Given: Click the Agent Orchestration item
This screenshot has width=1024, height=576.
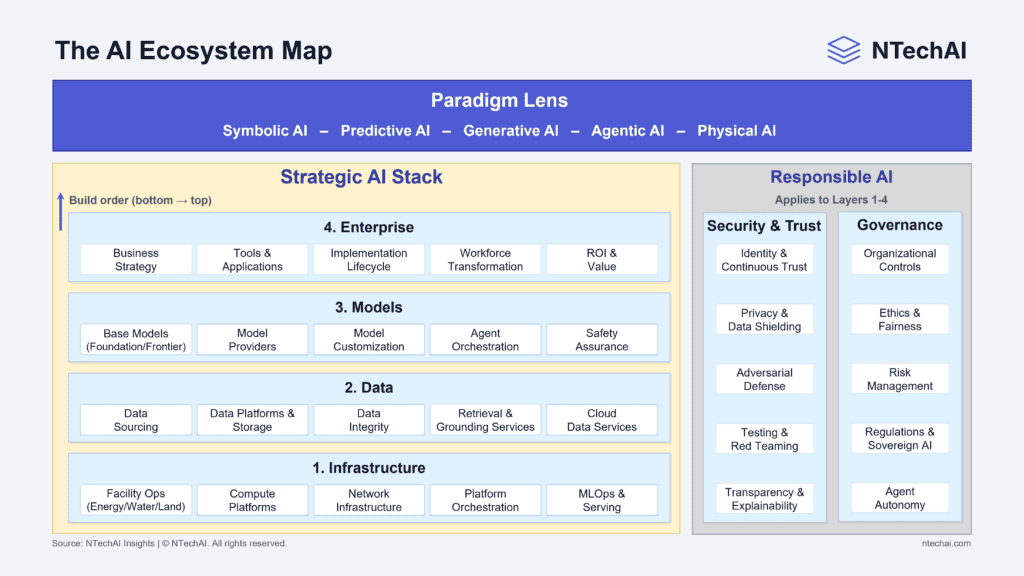Looking at the screenshot, I should [485, 339].
